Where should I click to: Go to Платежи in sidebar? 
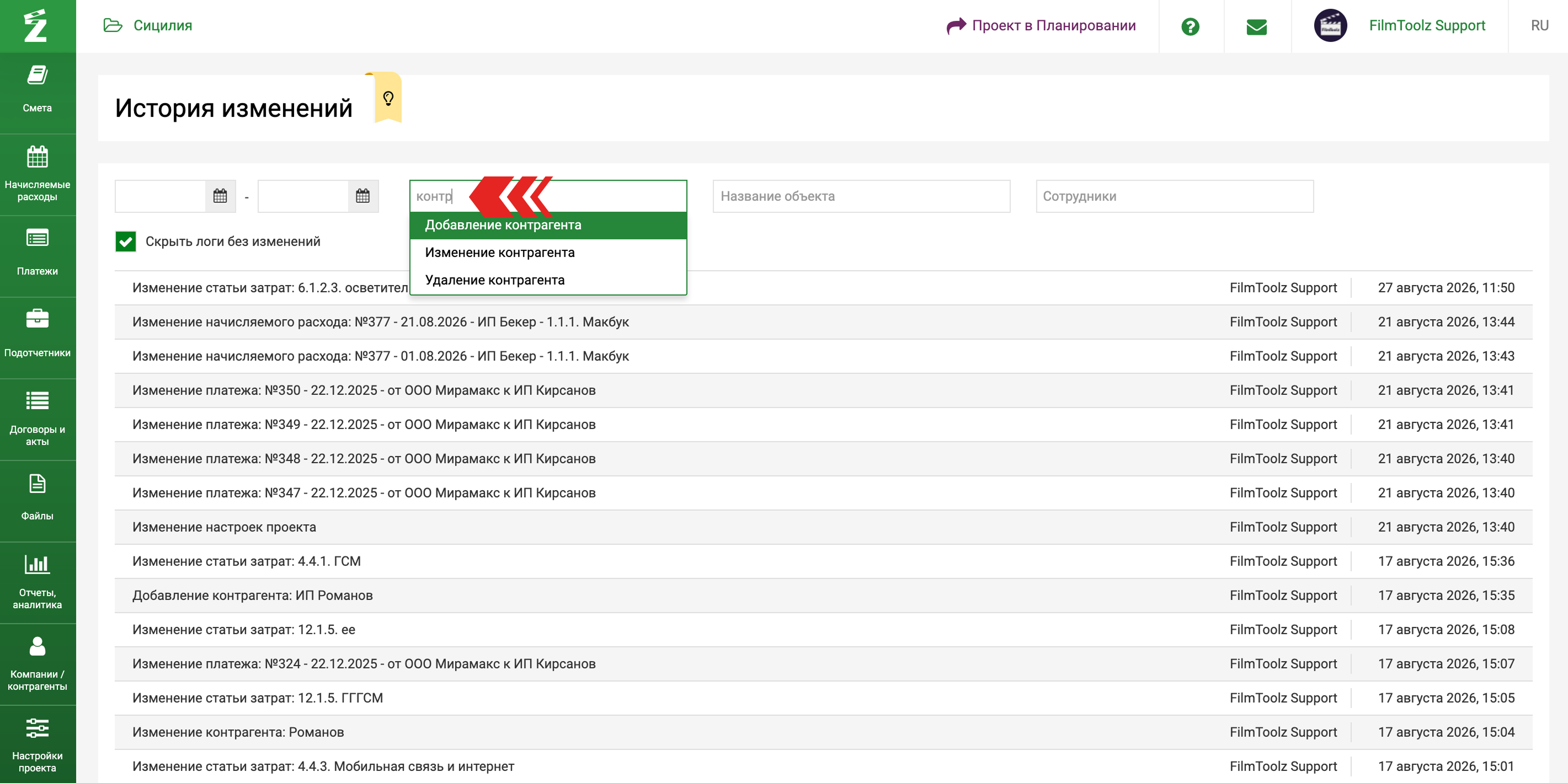tap(38, 255)
